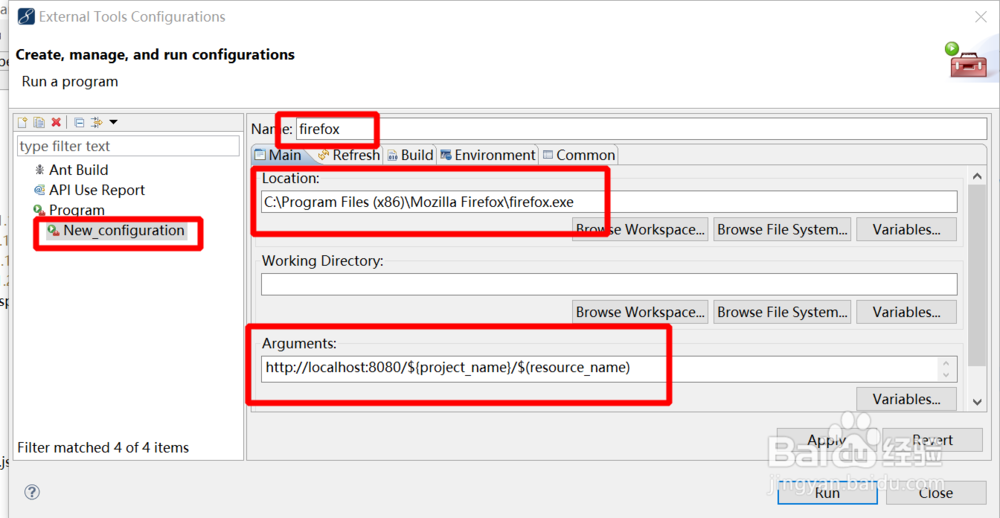Click the API Use Report icon

pyautogui.click(x=40, y=190)
